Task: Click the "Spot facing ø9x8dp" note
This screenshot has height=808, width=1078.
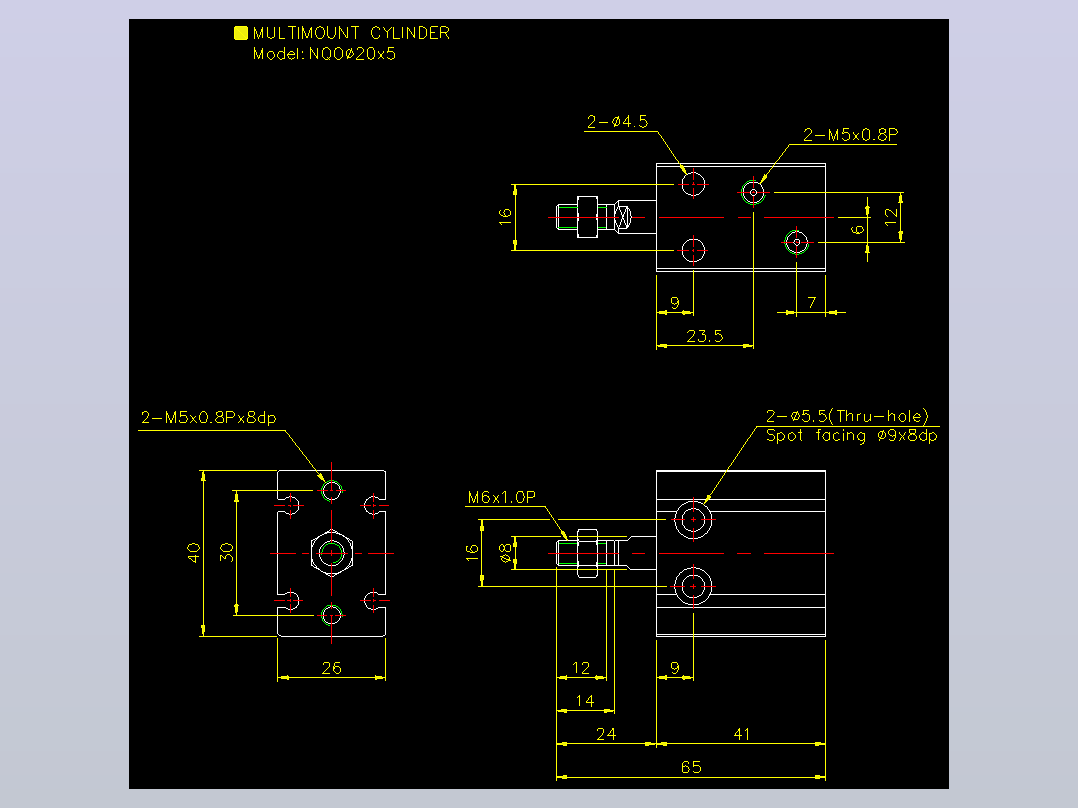Action: [851, 435]
